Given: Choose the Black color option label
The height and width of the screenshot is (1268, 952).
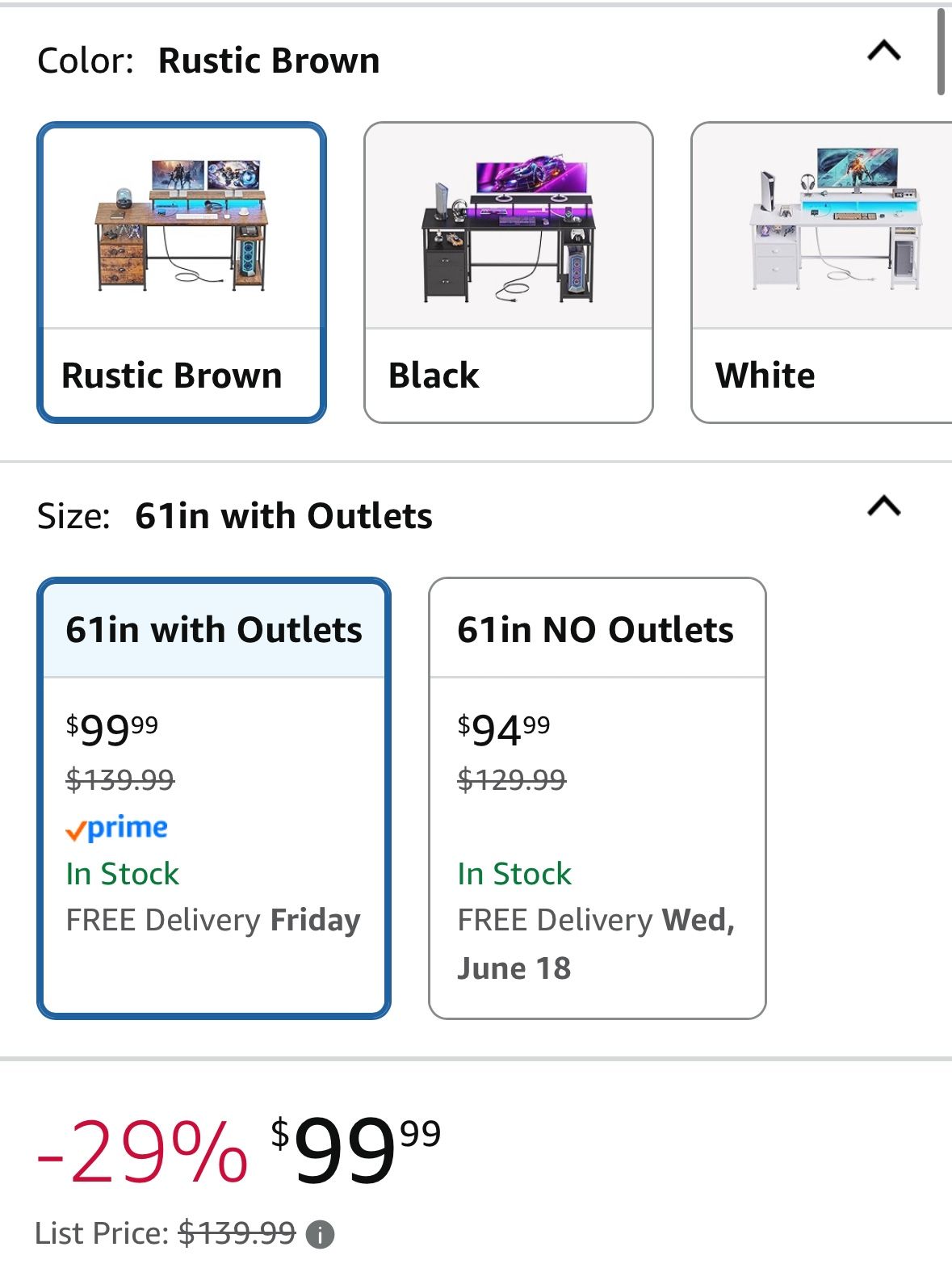Looking at the screenshot, I should coord(434,376).
